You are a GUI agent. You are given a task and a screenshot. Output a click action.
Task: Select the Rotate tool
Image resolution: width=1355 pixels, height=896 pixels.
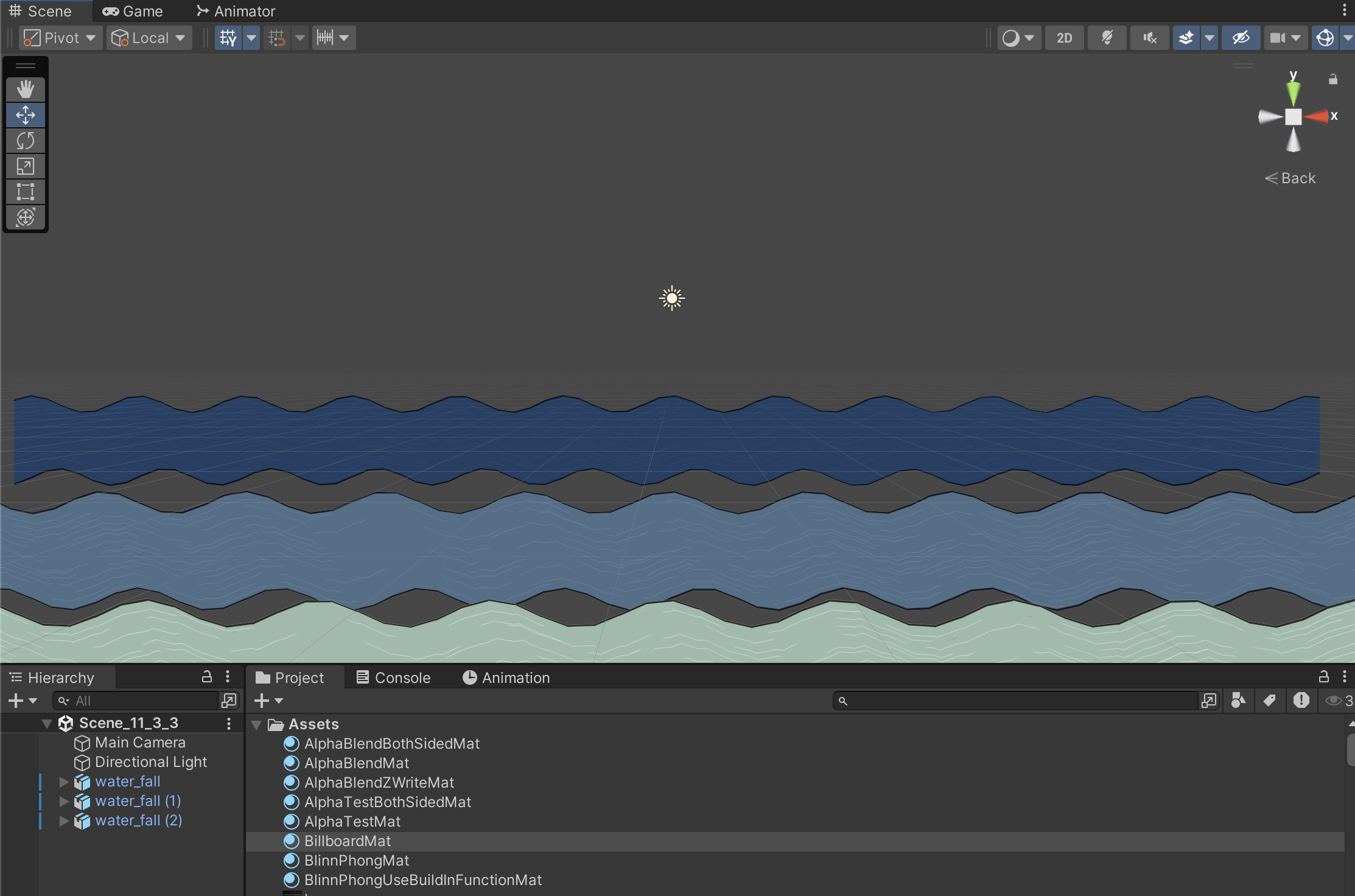point(25,141)
